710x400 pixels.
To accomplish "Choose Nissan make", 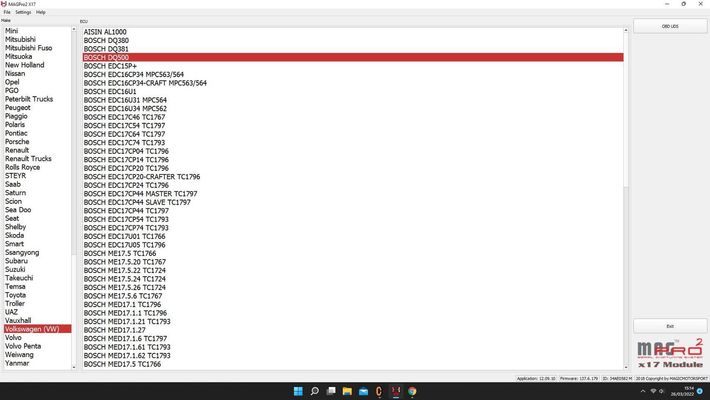I will (x=37, y=73).
